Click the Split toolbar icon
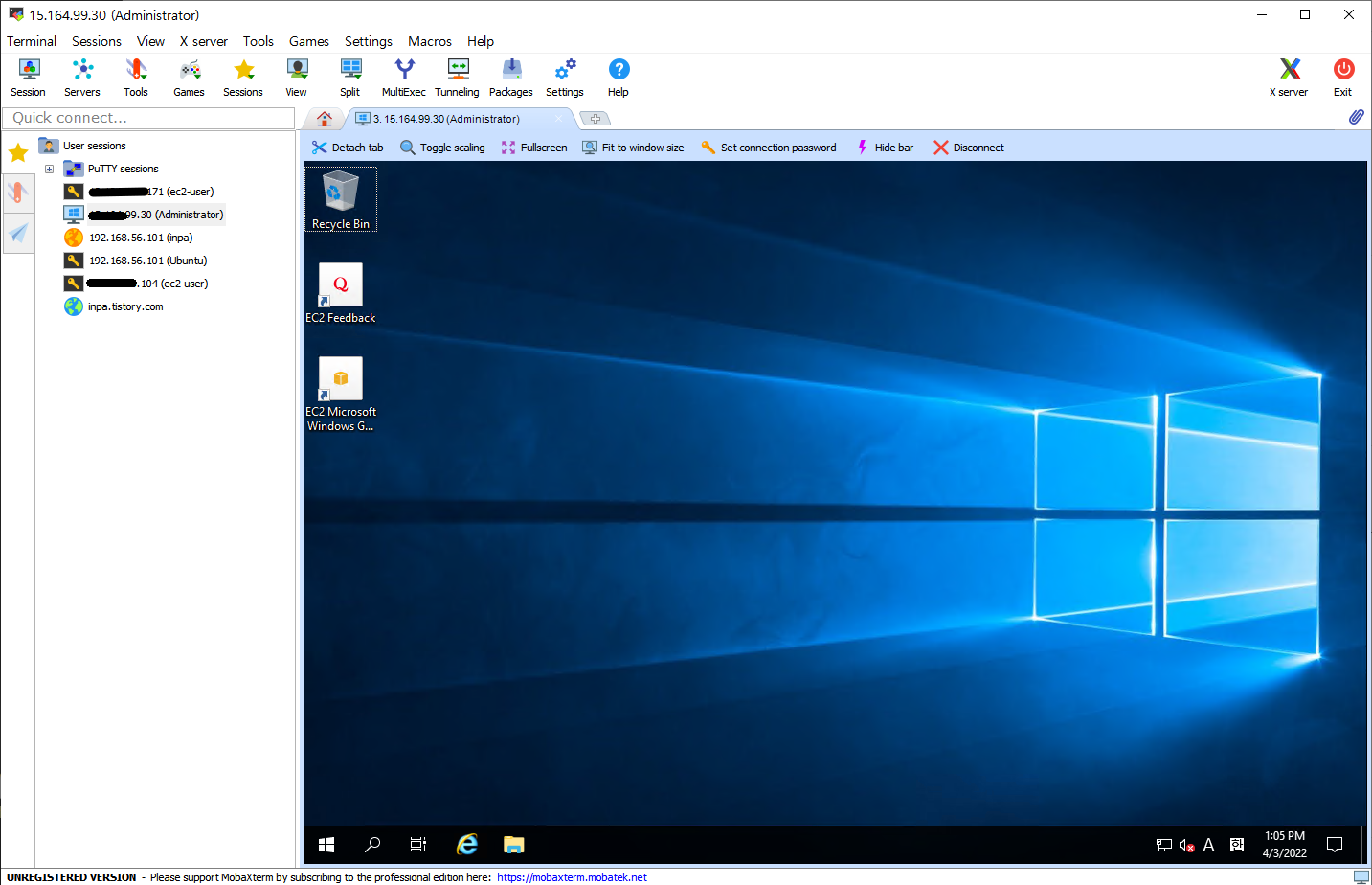This screenshot has width=1372, height=885. coord(350,78)
